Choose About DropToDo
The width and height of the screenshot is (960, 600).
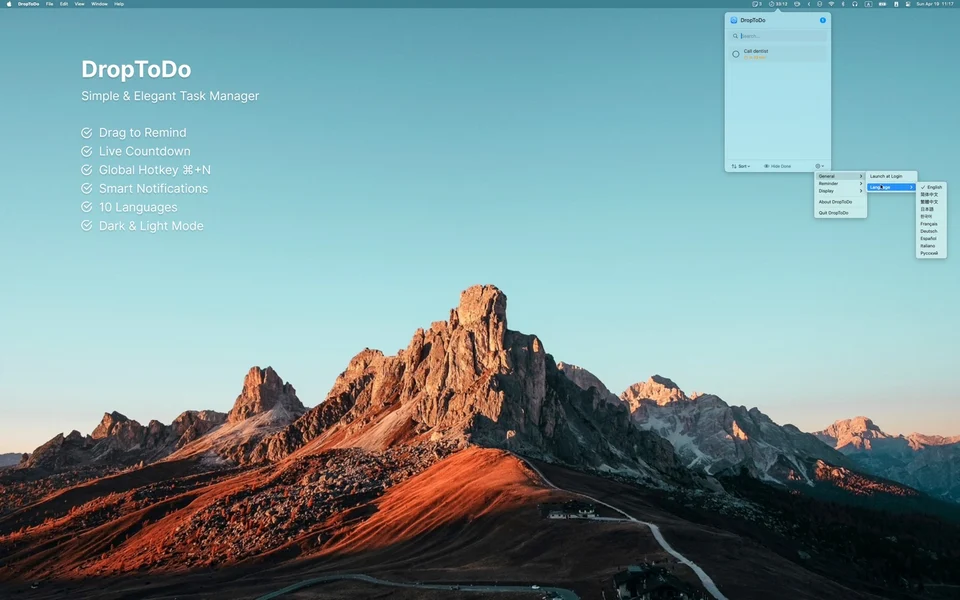(840, 202)
